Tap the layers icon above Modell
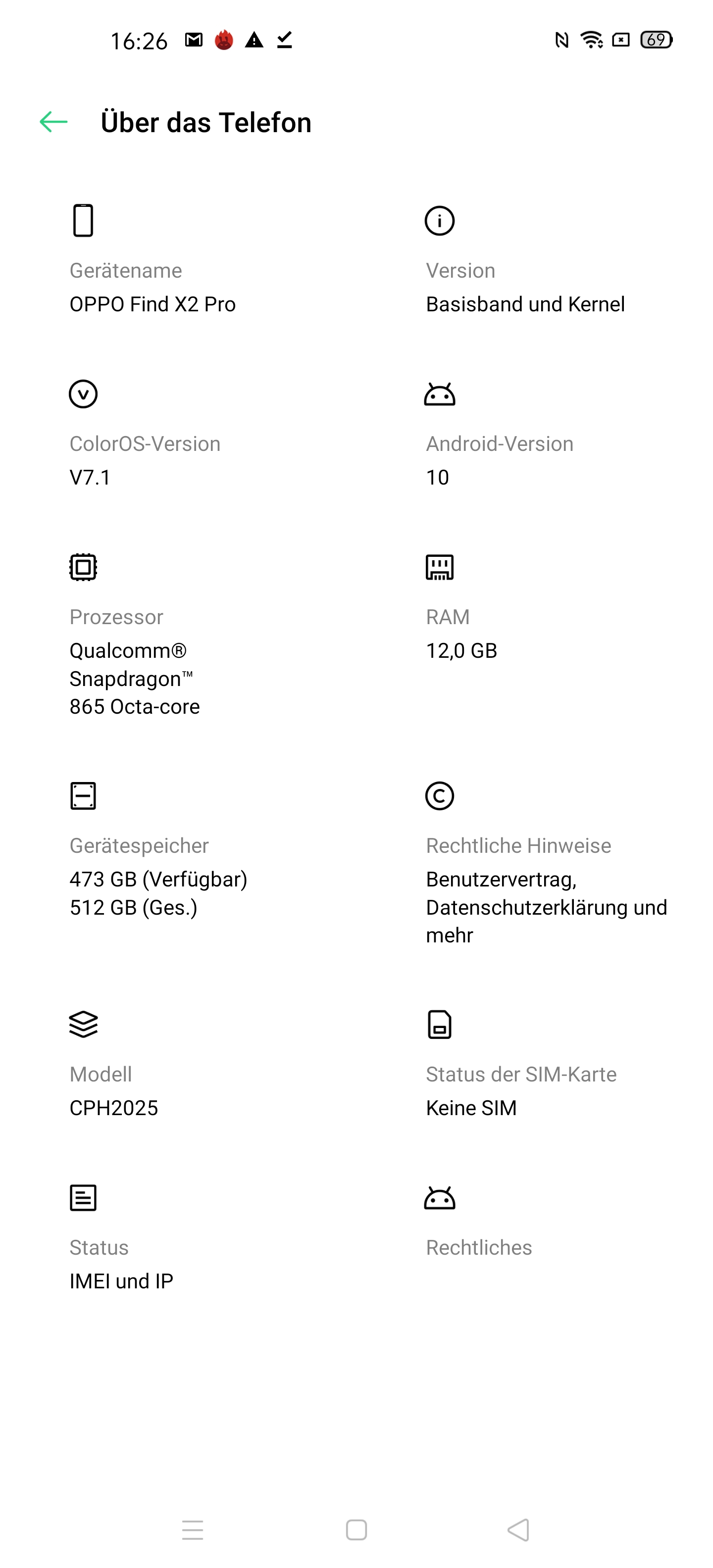Screen dimensions: 713x1568 83,1024
